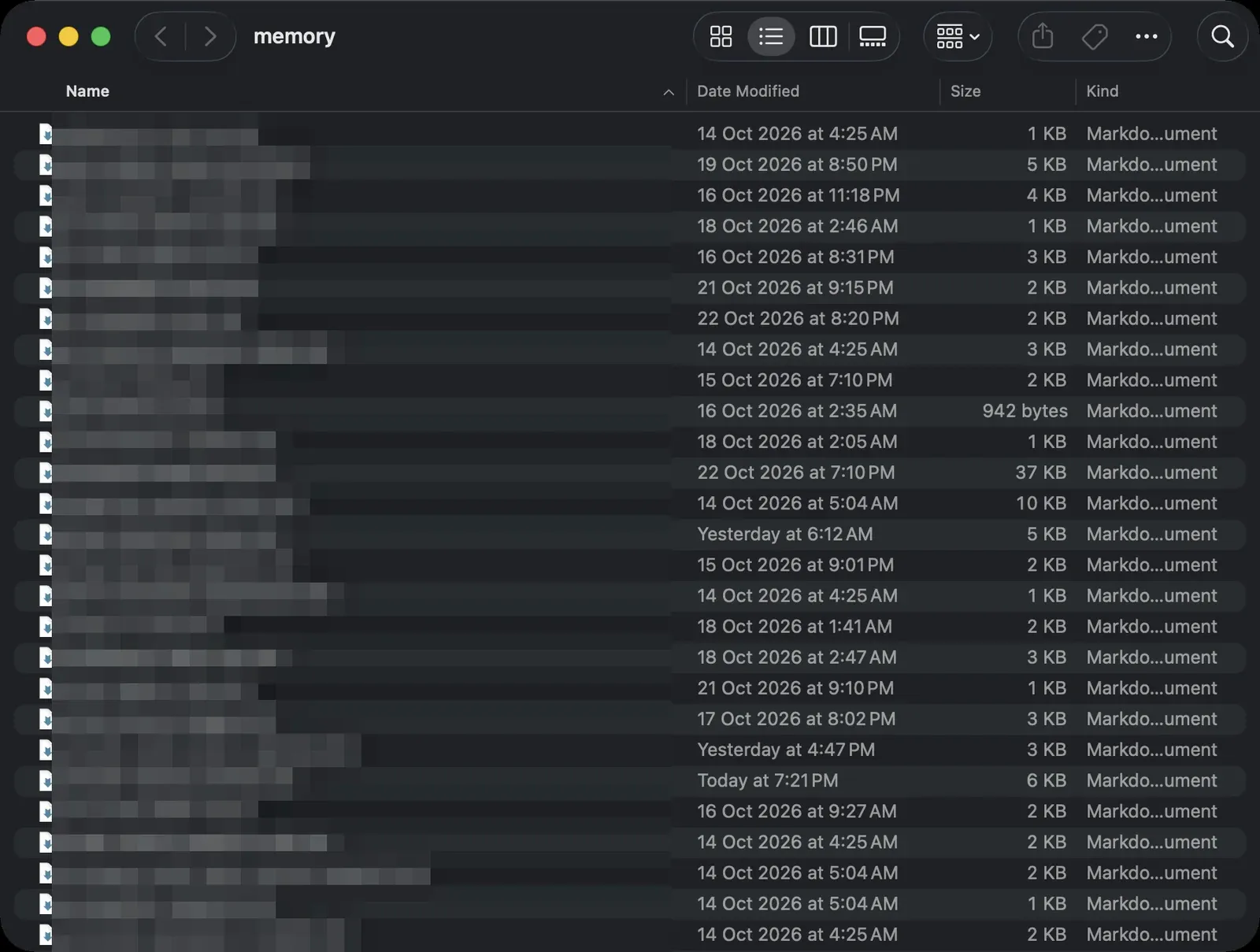
Task: Toggle the Name sort direction arrow
Action: (x=669, y=92)
